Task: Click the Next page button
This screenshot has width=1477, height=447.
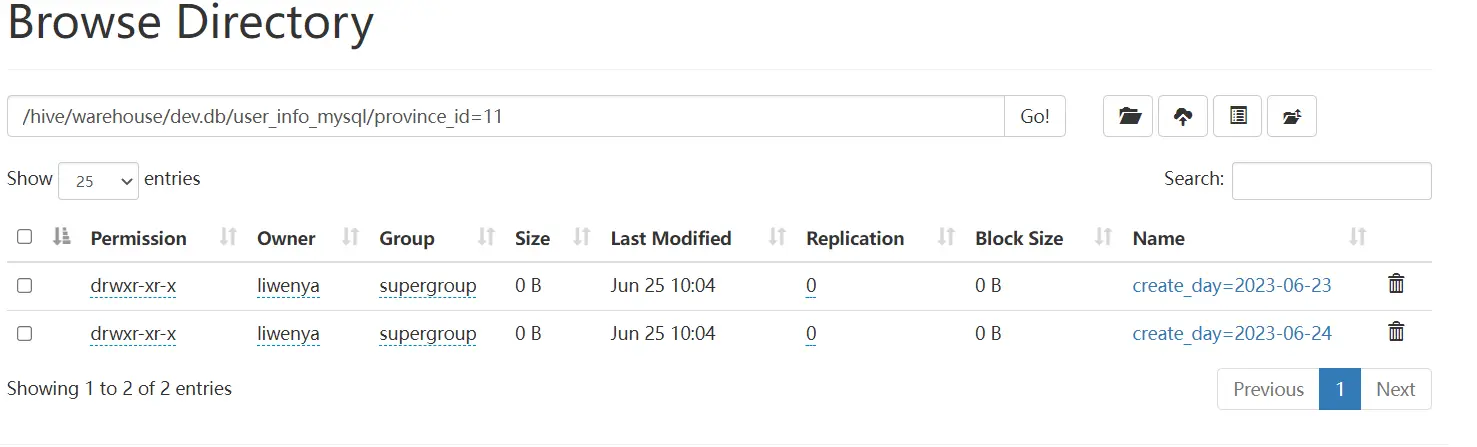Action: 1396,389
